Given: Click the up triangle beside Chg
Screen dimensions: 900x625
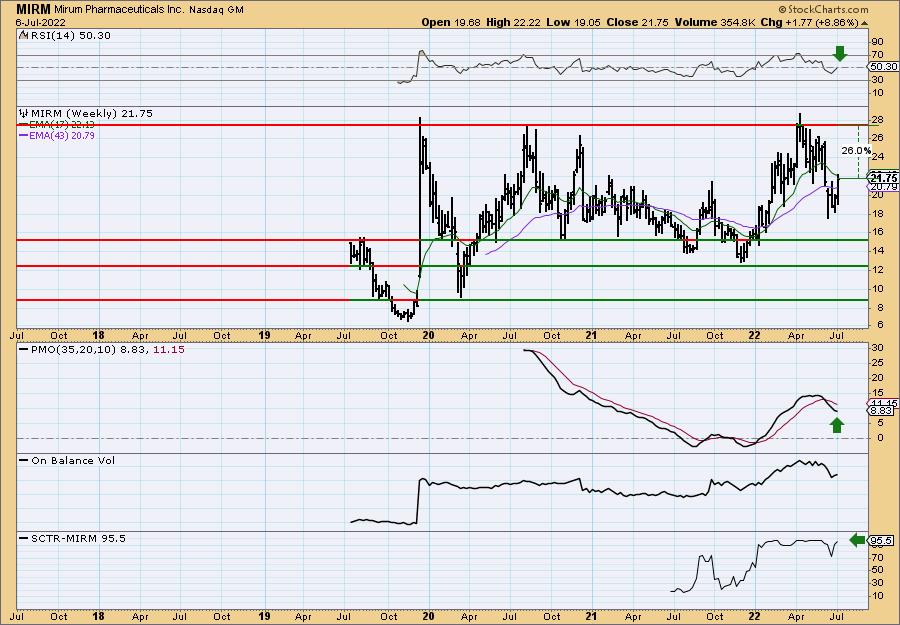Looking at the screenshot, I should tap(865, 23).
